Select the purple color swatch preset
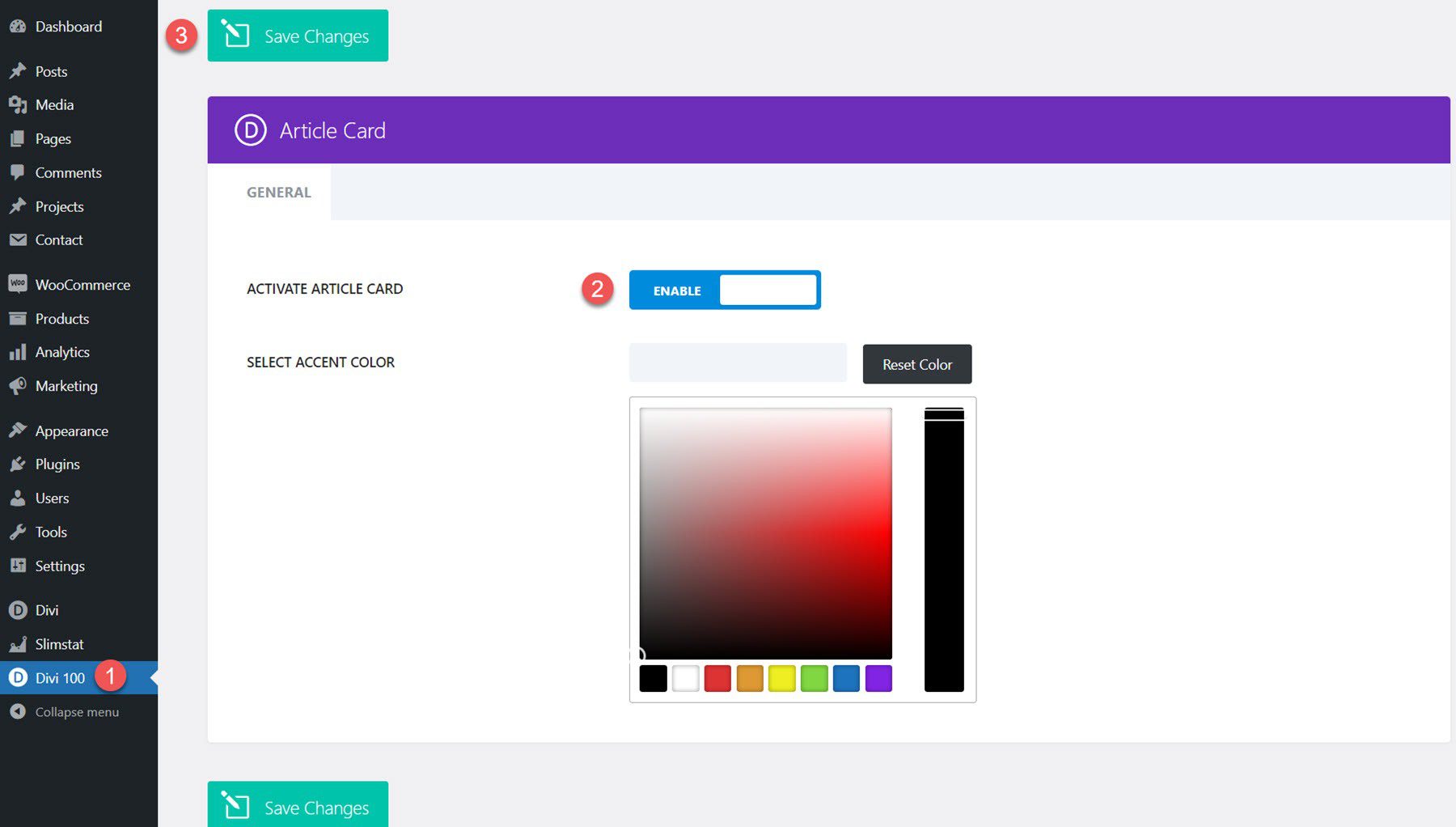Screen dimensions: 1456x827 pos(878,679)
